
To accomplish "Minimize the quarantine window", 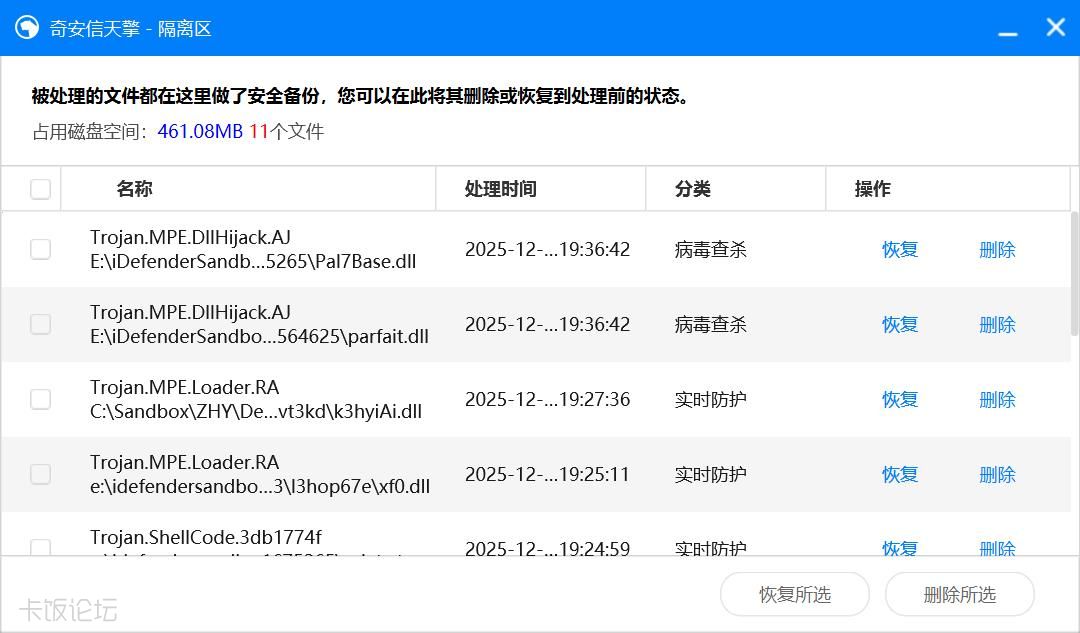I will pyautogui.click(x=1007, y=30).
